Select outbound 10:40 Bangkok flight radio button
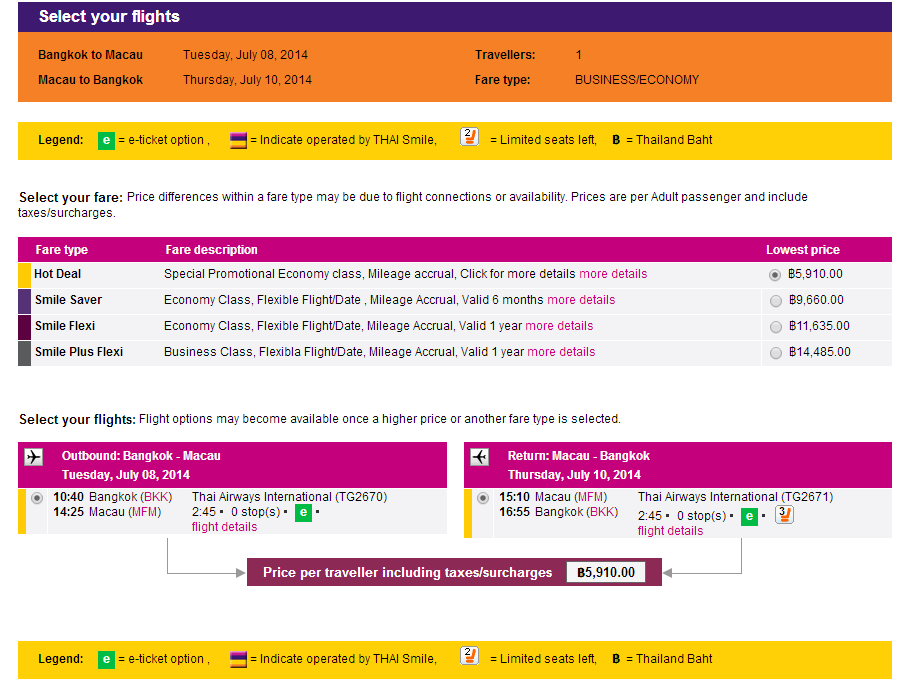Viewport: 911px width, 696px height. (37, 498)
